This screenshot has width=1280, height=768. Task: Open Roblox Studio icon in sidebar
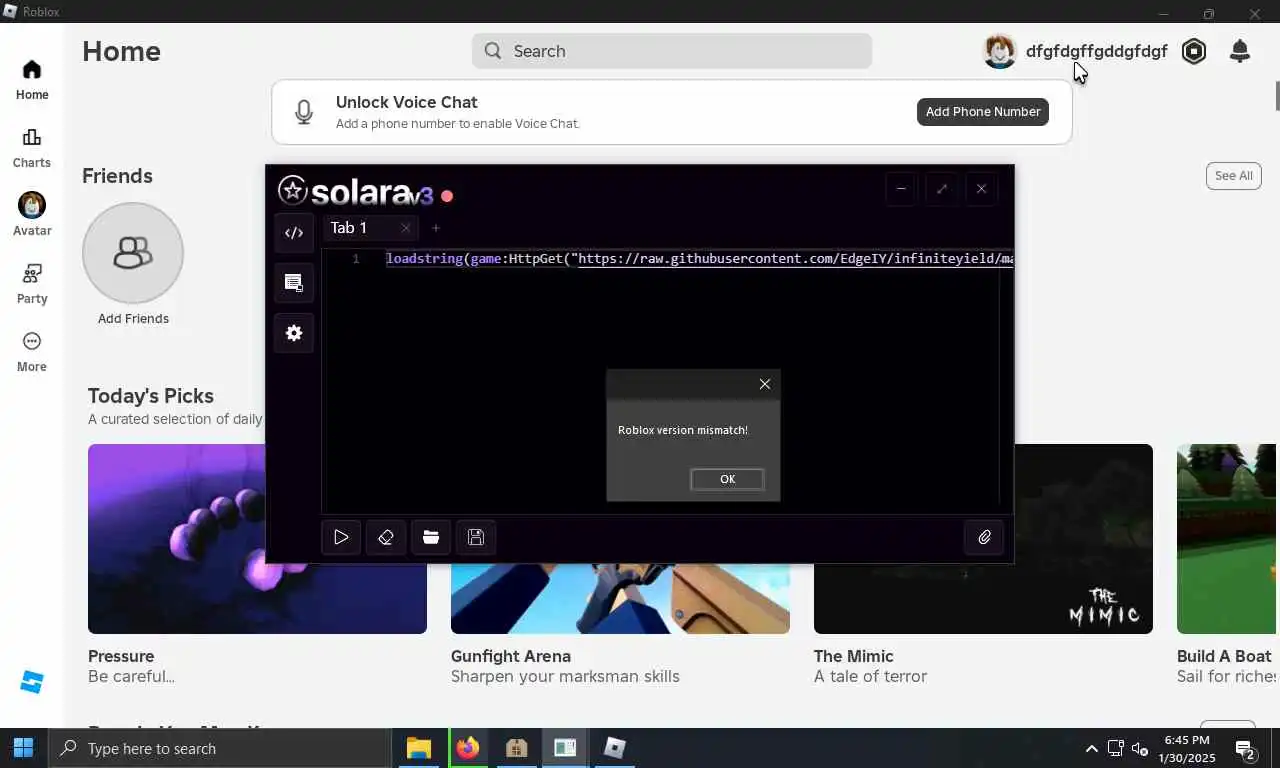coord(32,682)
